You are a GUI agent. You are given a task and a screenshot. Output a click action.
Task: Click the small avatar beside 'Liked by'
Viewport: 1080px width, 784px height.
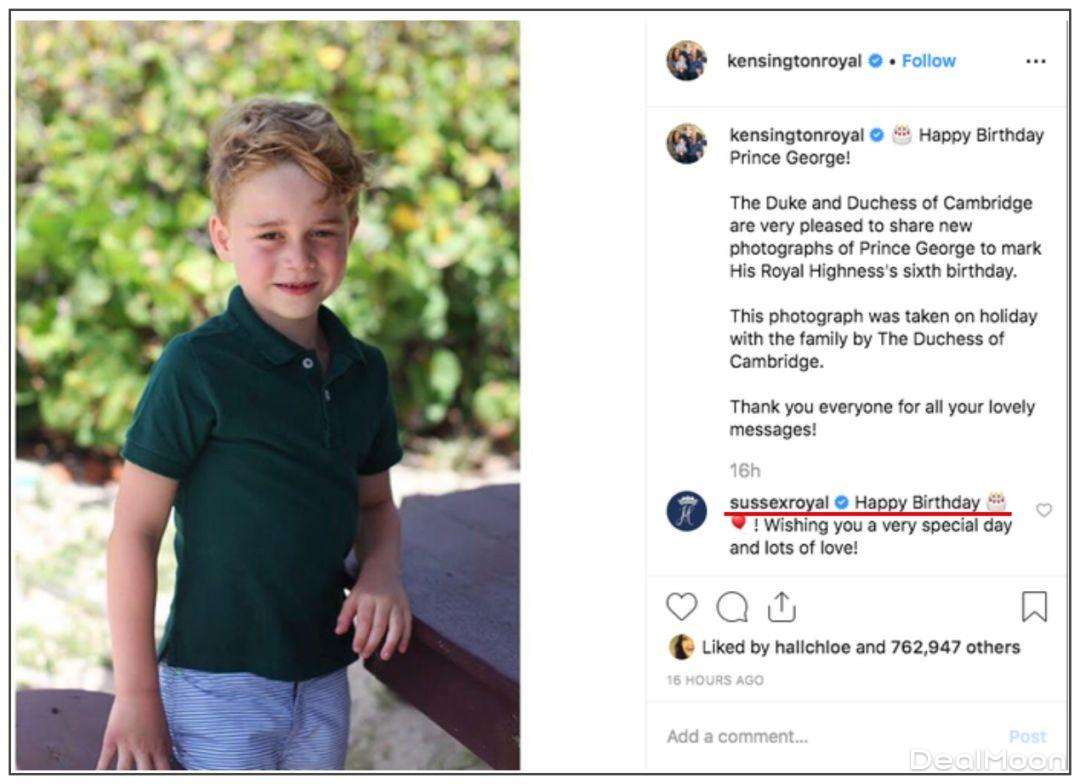681,647
